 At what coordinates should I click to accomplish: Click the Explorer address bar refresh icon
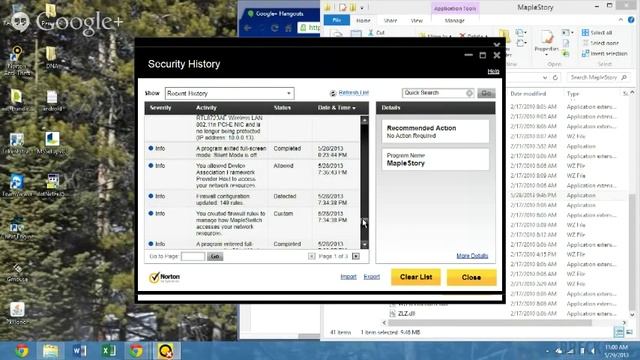[555, 78]
